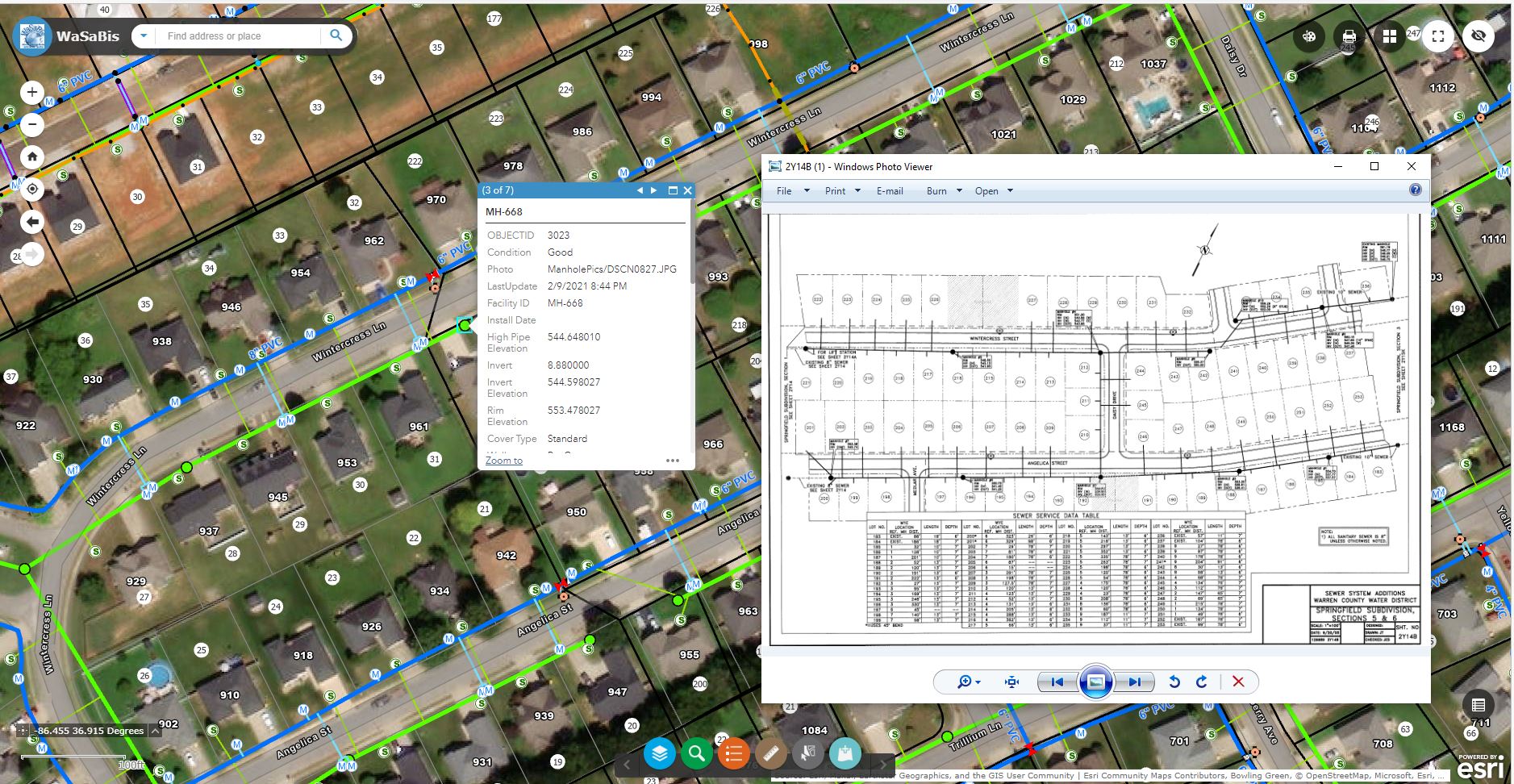Zoom out on the WaSaBis map

pos(32,125)
